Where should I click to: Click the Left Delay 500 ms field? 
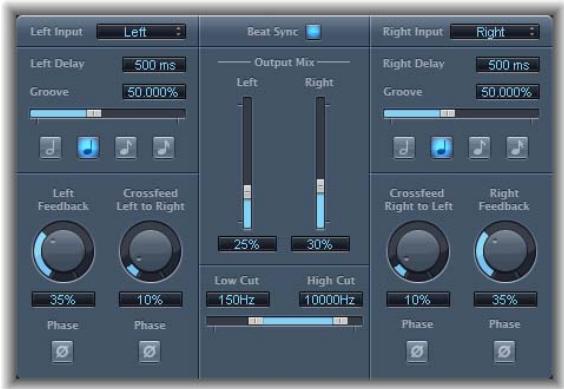click(154, 65)
